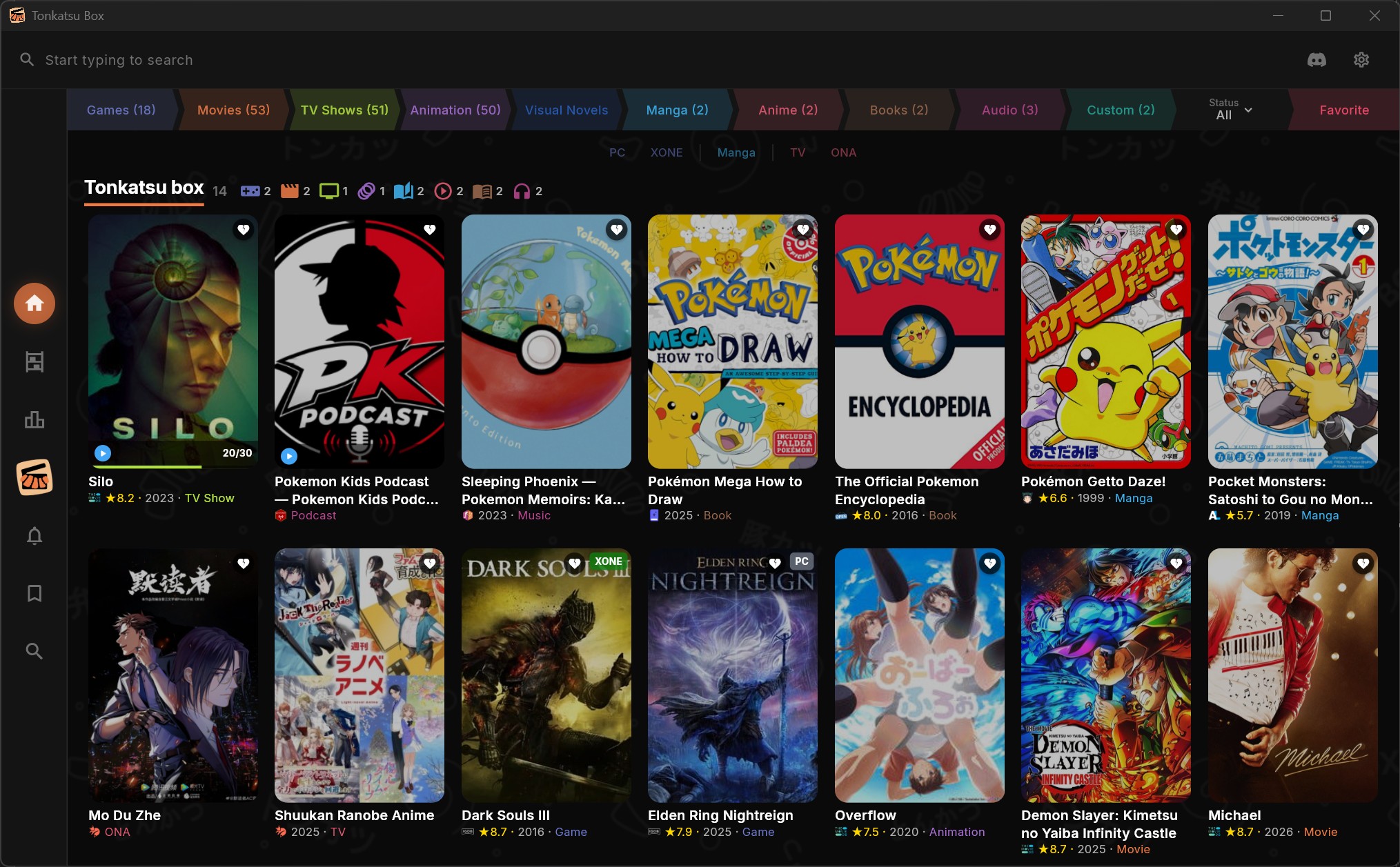Switch to Books (2) tab
The width and height of the screenshot is (1400, 867).
click(899, 110)
